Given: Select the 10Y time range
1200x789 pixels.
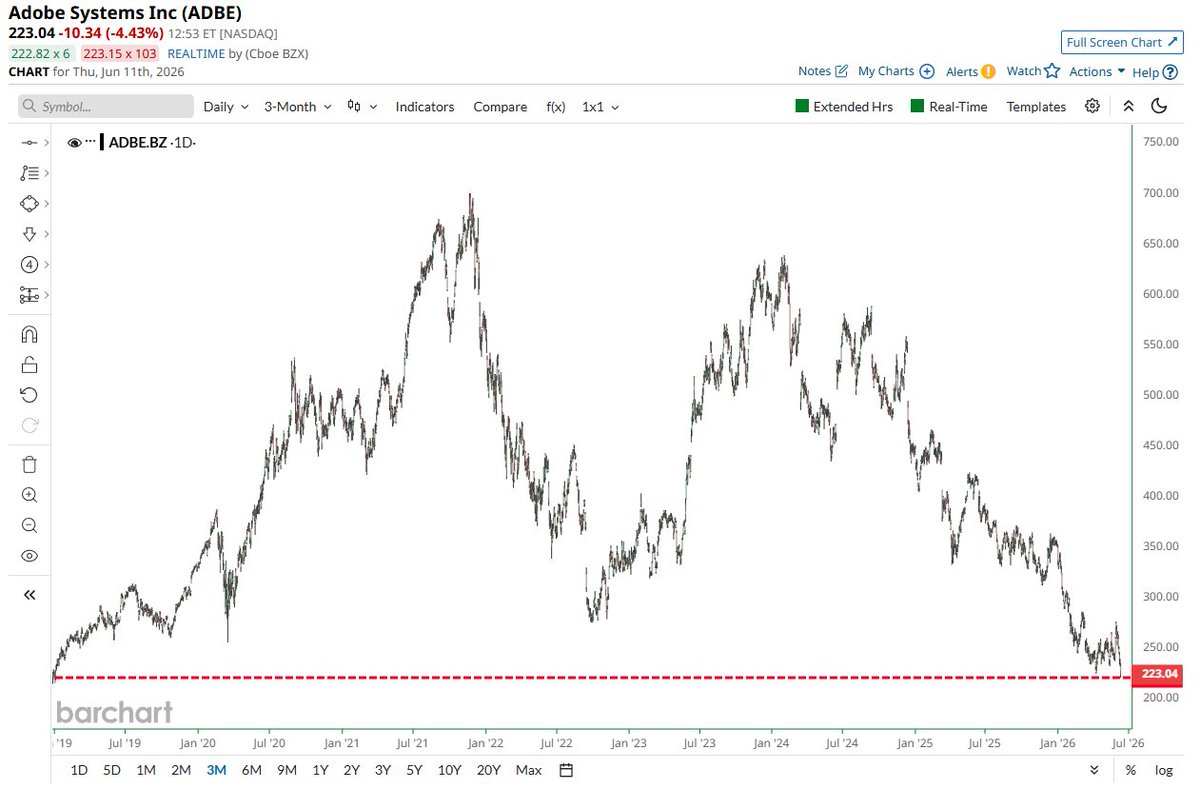Looking at the screenshot, I should pyautogui.click(x=450, y=770).
